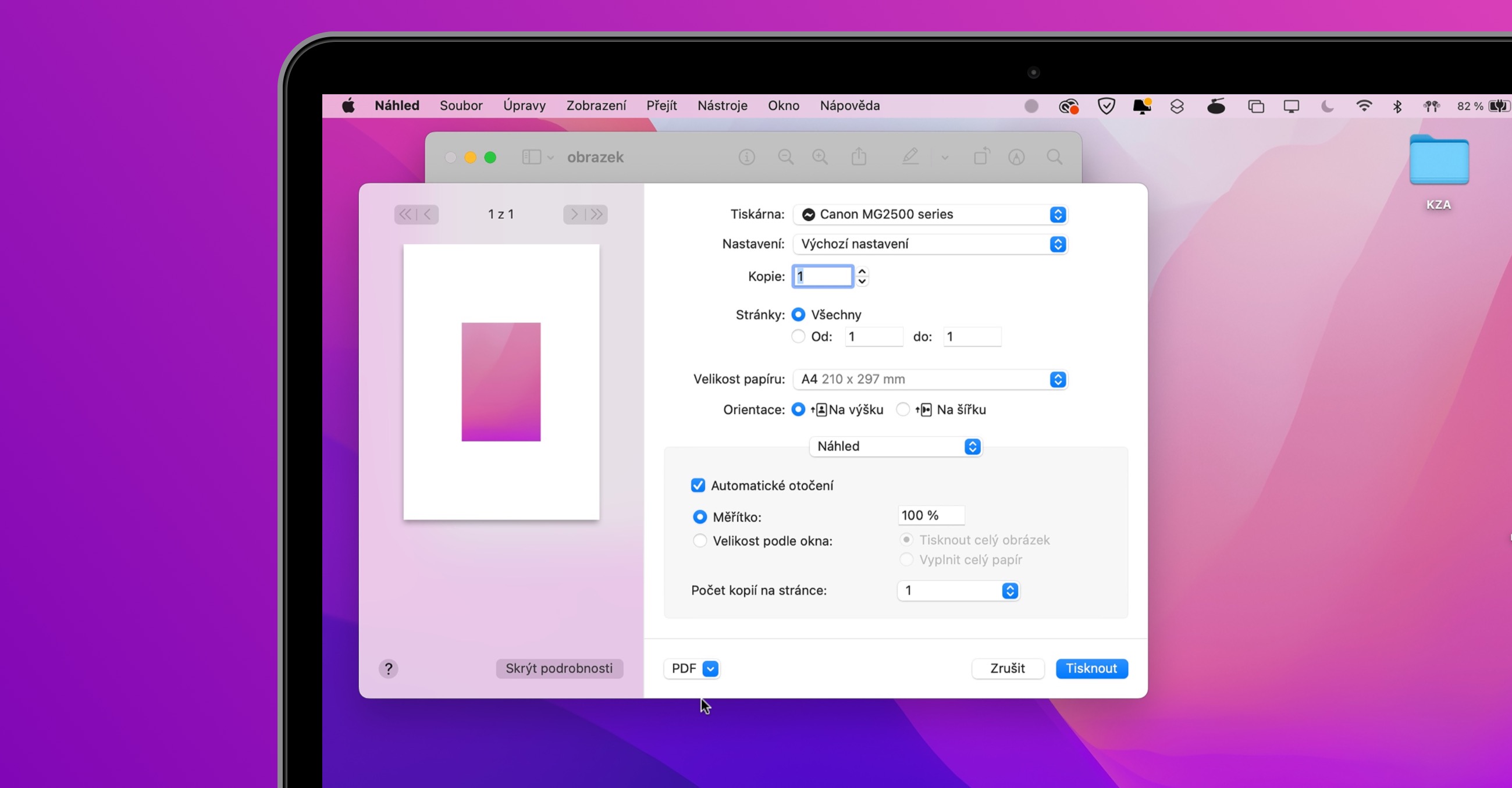Select the Na šířku orientation option
Image resolution: width=1512 pixels, height=788 pixels.
[x=903, y=409]
